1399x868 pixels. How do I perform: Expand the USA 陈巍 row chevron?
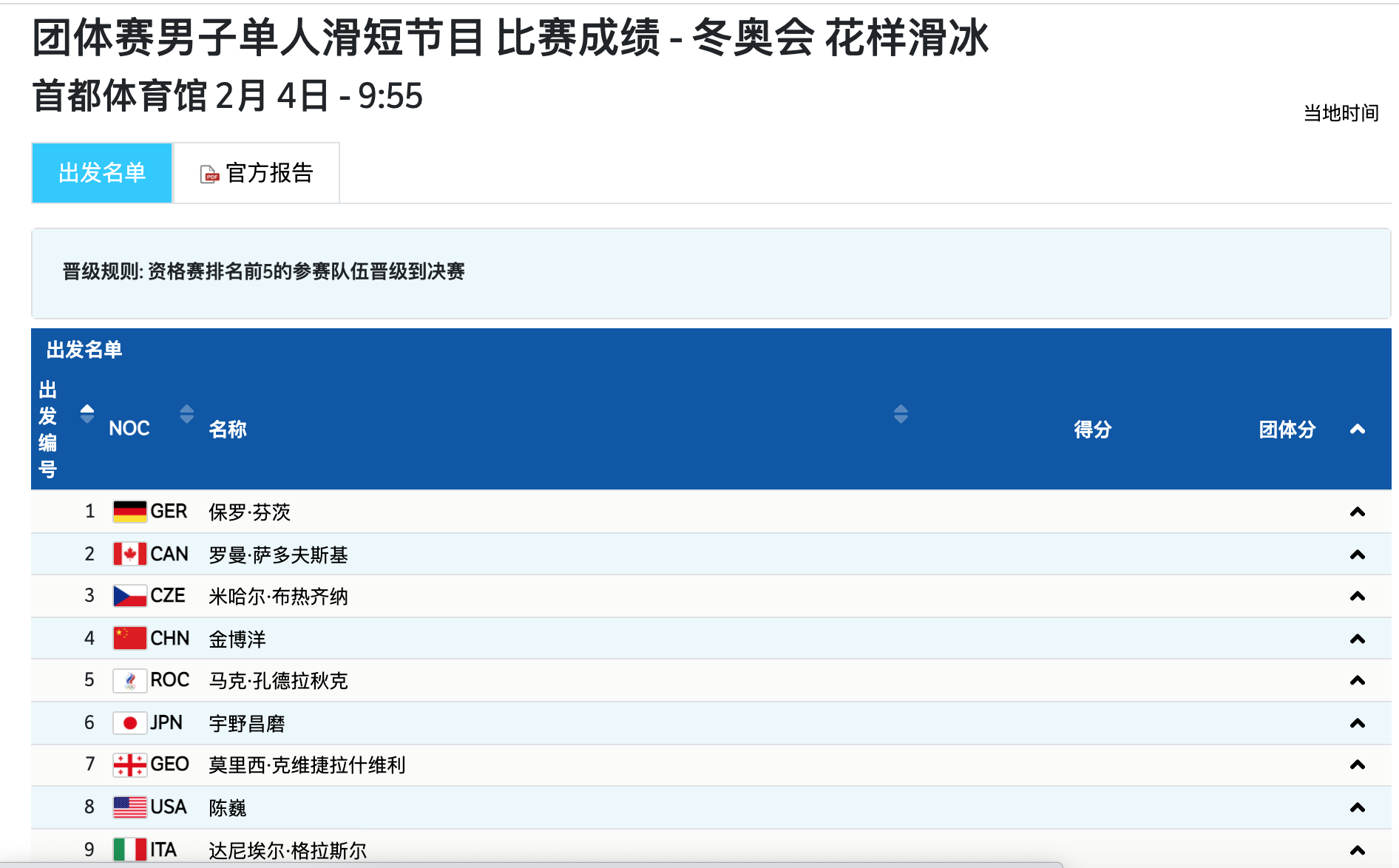1358,807
